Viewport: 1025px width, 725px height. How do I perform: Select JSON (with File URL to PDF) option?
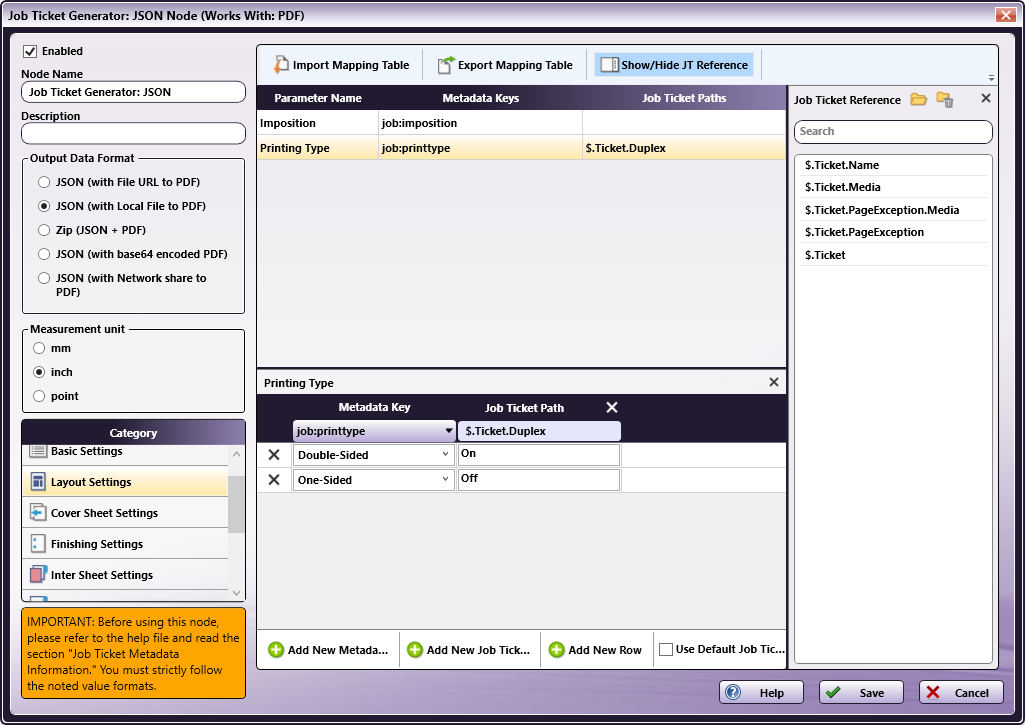point(44,182)
